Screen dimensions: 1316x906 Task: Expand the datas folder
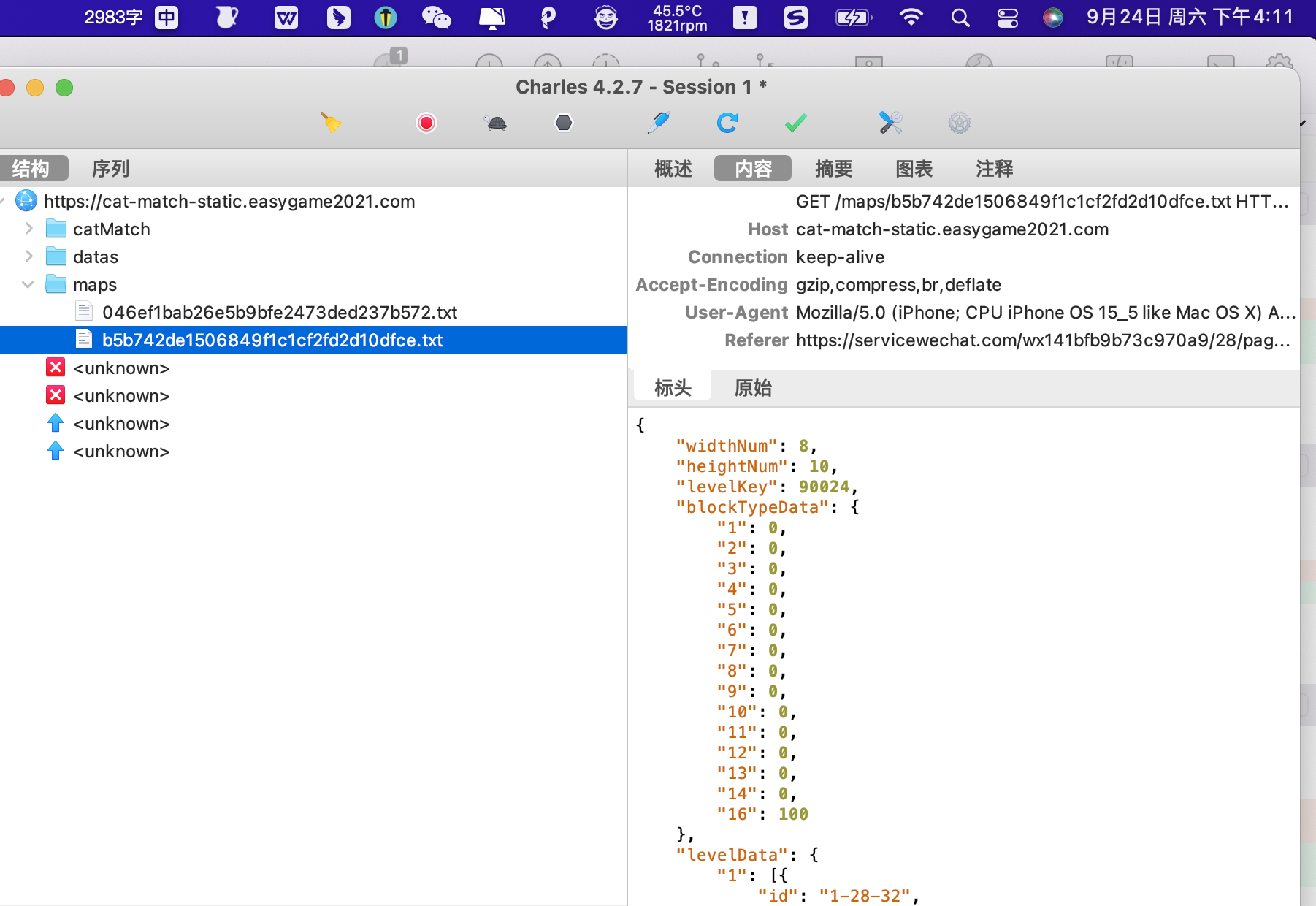(x=28, y=256)
